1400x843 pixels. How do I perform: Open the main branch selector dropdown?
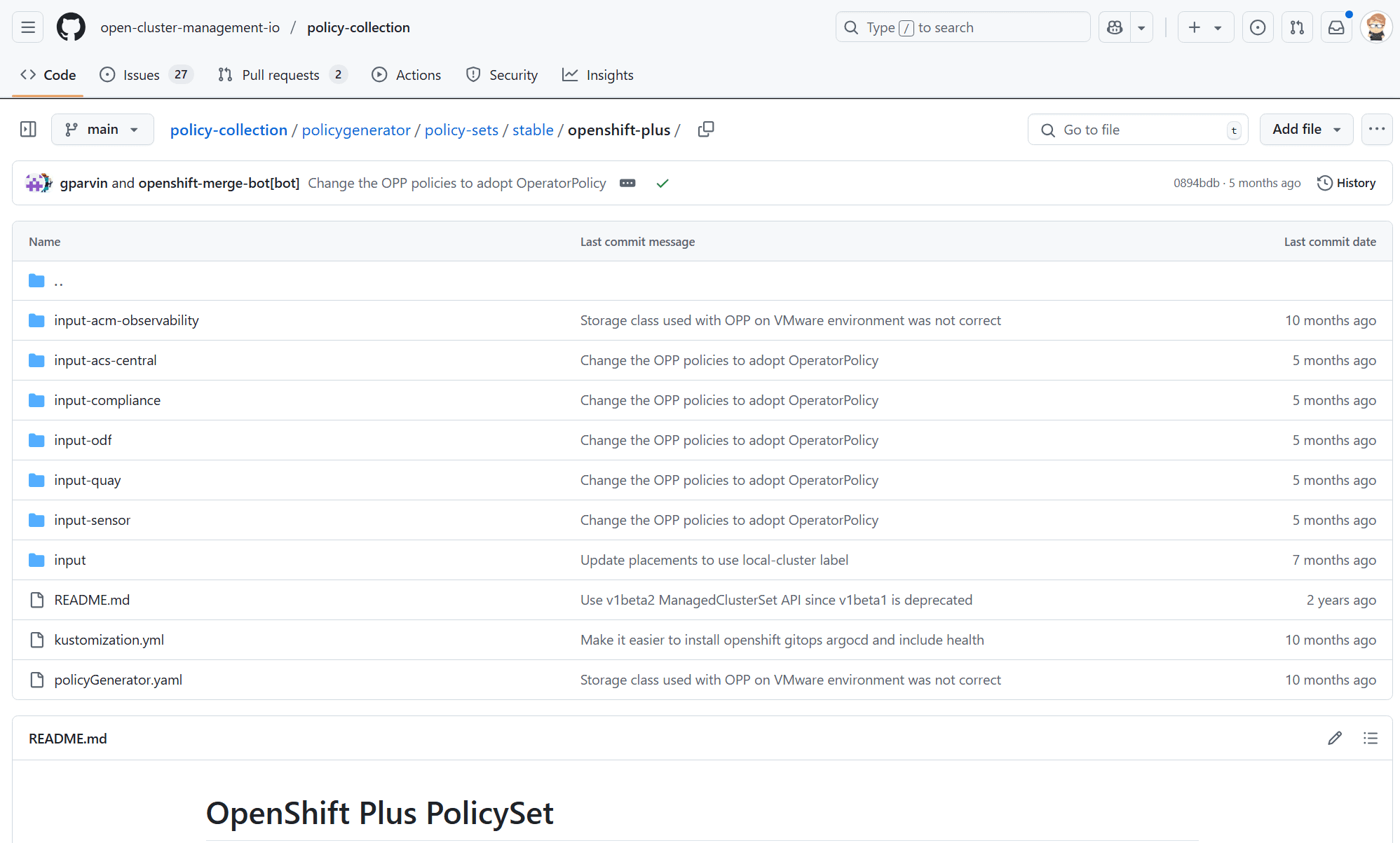[102, 130]
